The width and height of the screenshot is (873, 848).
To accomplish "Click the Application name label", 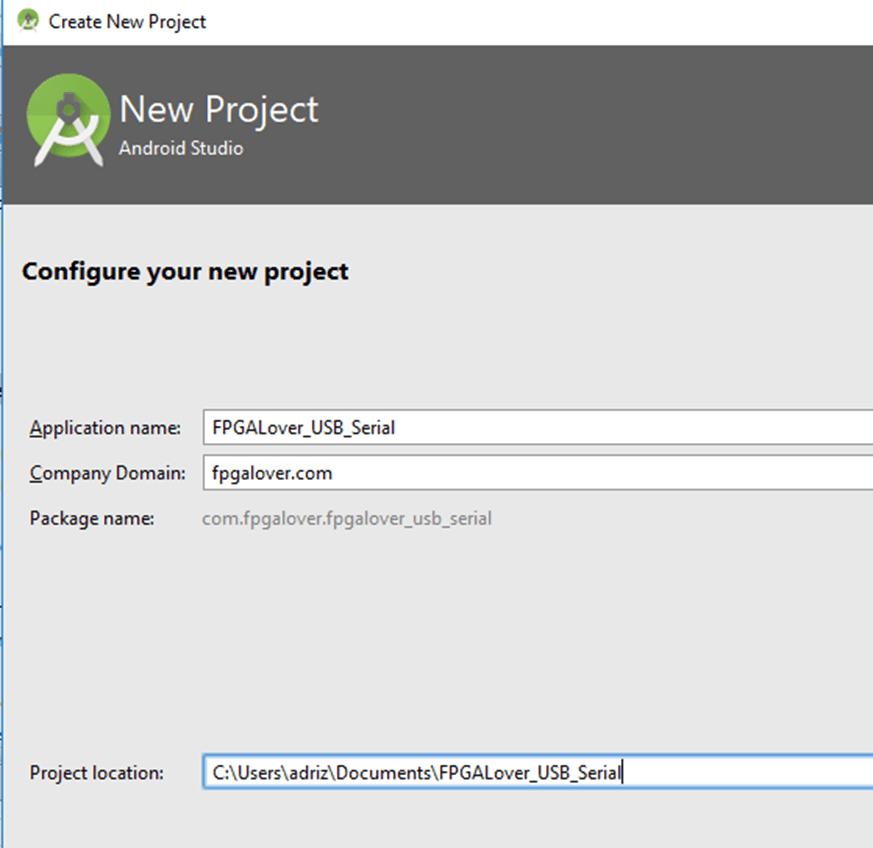I will [104, 427].
